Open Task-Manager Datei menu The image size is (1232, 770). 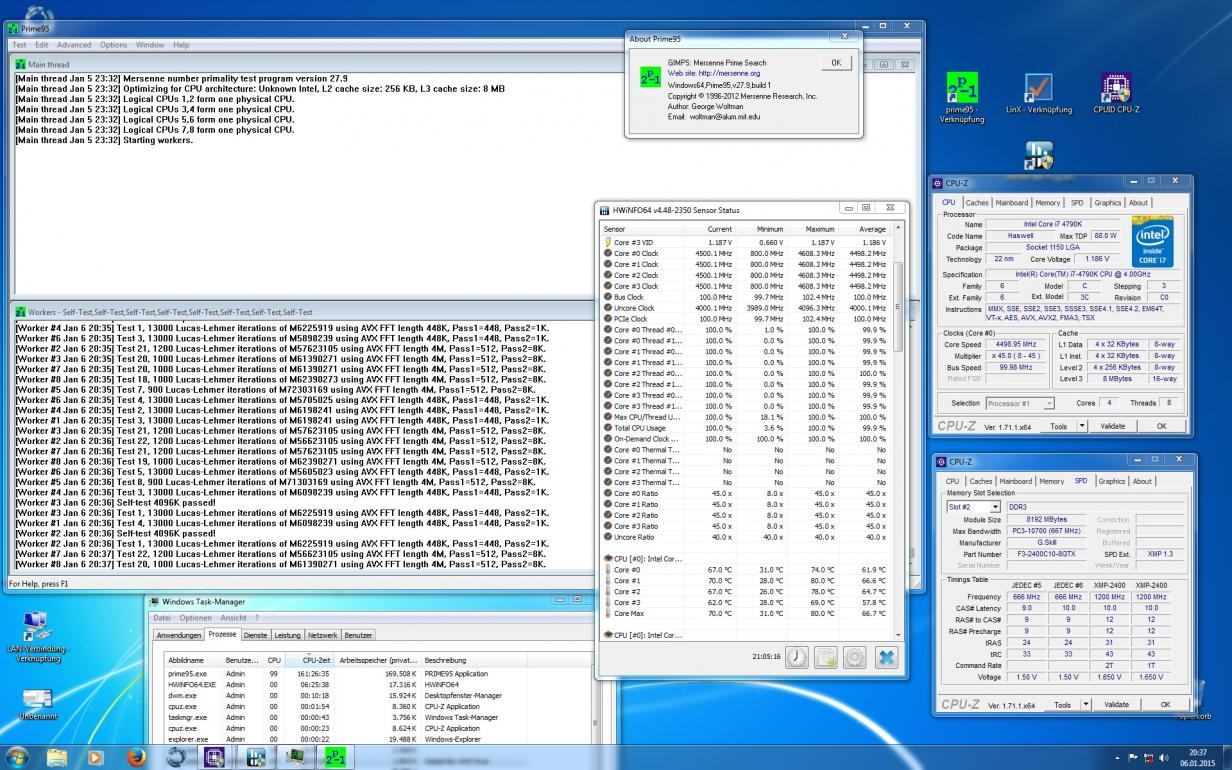click(x=161, y=618)
